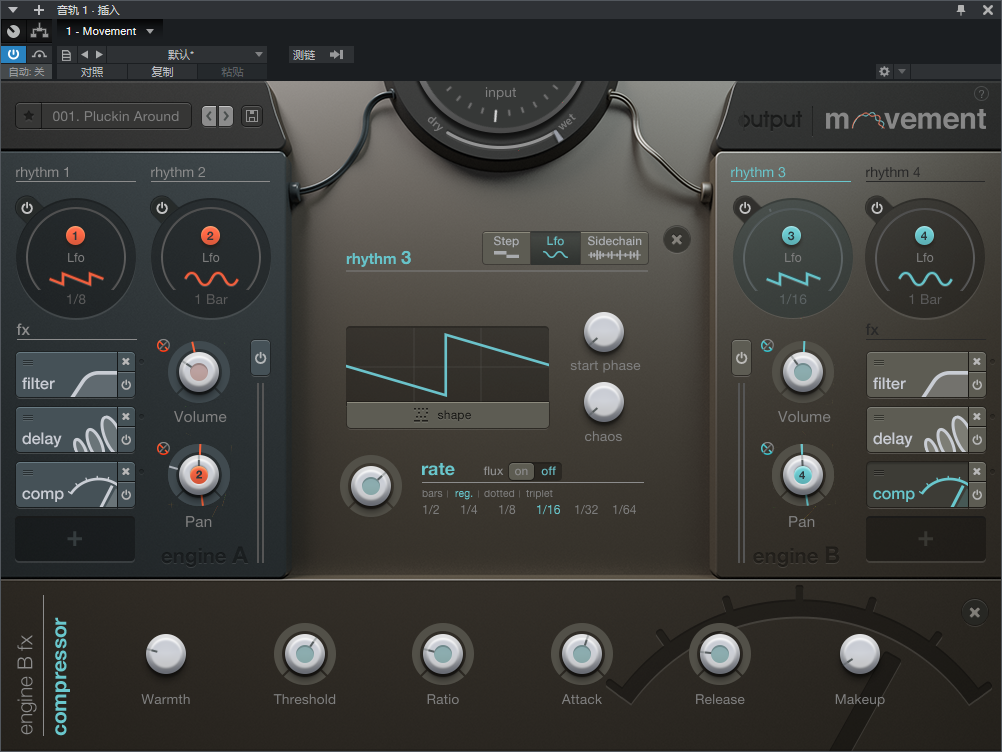This screenshot has width=1002, height=752.
Task: Turn flux off
Action: [x=548, y=472]
